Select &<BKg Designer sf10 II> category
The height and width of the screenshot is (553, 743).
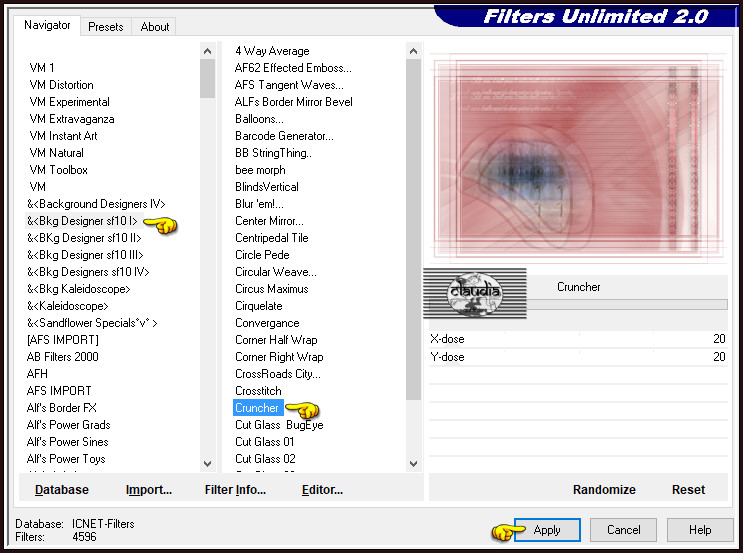click(84, 238)
